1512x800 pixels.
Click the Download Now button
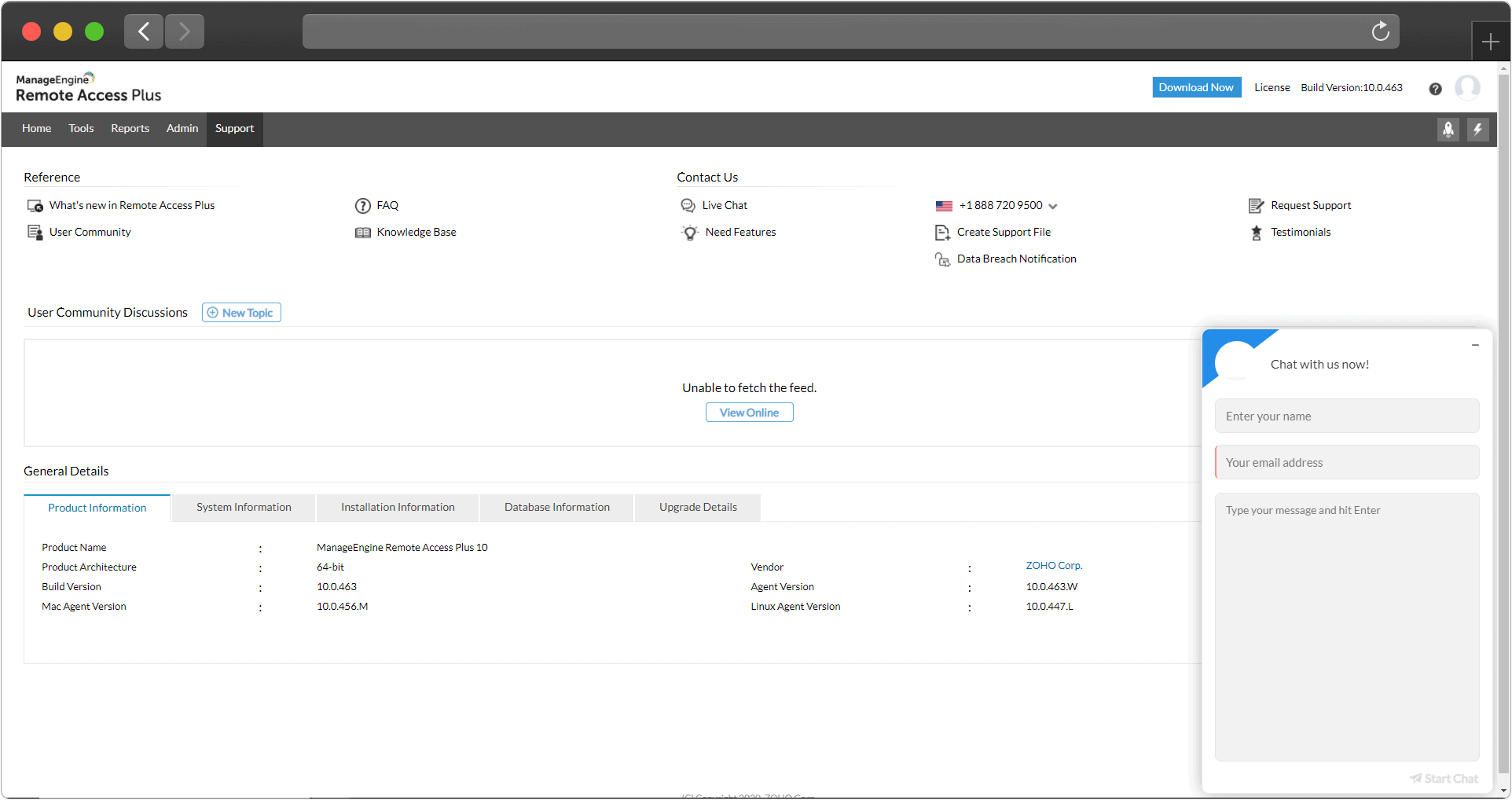coord(1196,88)
